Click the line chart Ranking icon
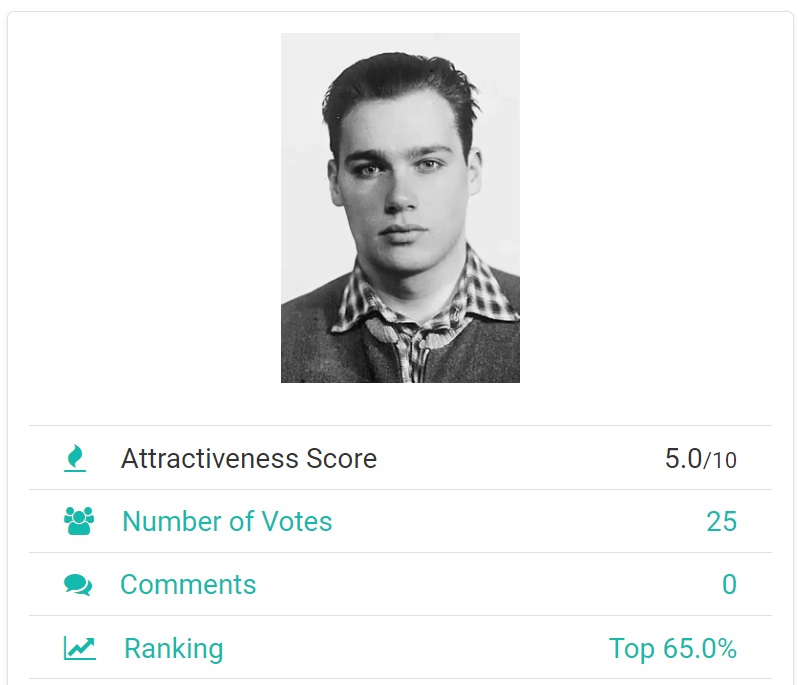 tap(79, 648)
